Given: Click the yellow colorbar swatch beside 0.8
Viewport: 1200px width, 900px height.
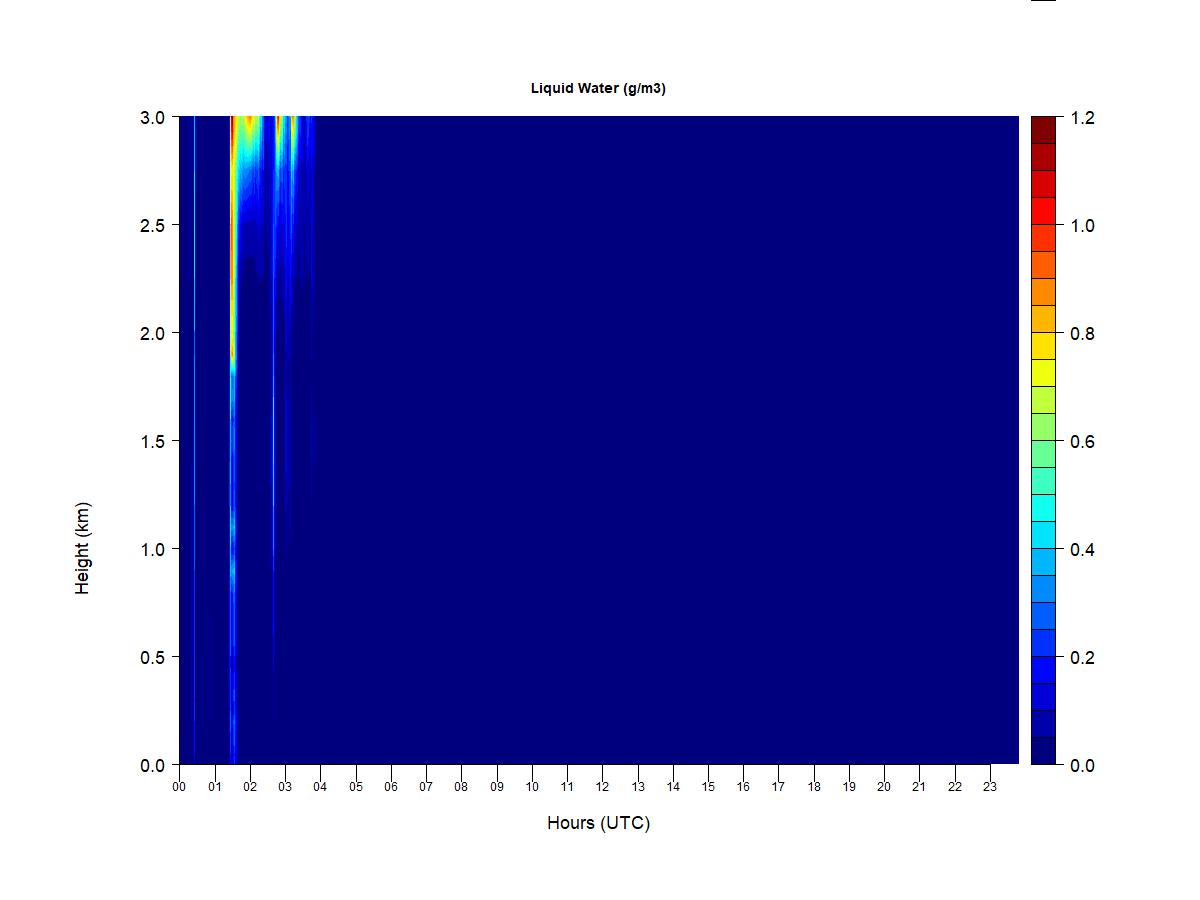Looking at the screenshot, I should coord(1044,346).
